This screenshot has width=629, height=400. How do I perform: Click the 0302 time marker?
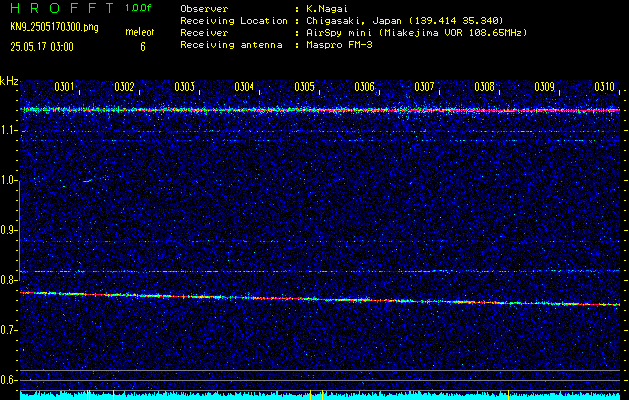(124, 87)
